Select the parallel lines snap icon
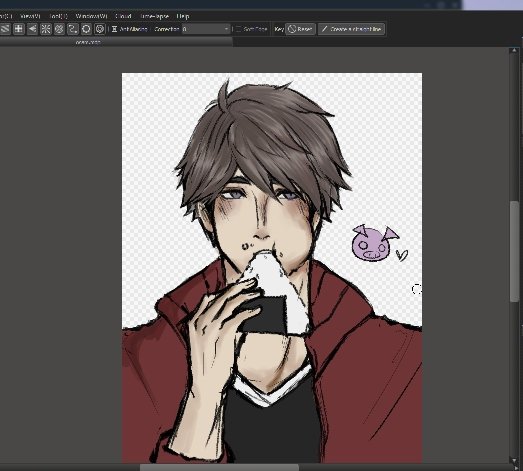Image resolution: width=523 pixels, height=471 pixels. pyautogui.click(x=5, y=29)
